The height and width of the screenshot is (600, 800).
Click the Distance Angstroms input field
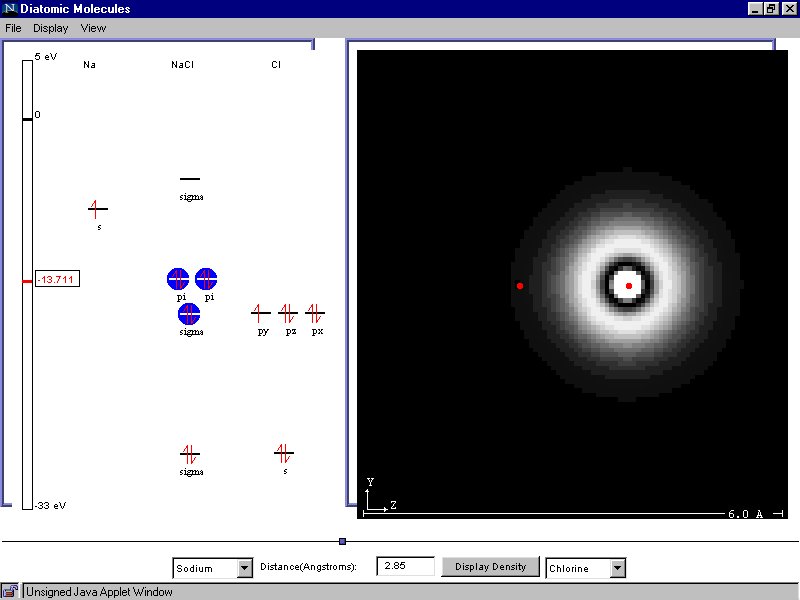click(406, 566)
